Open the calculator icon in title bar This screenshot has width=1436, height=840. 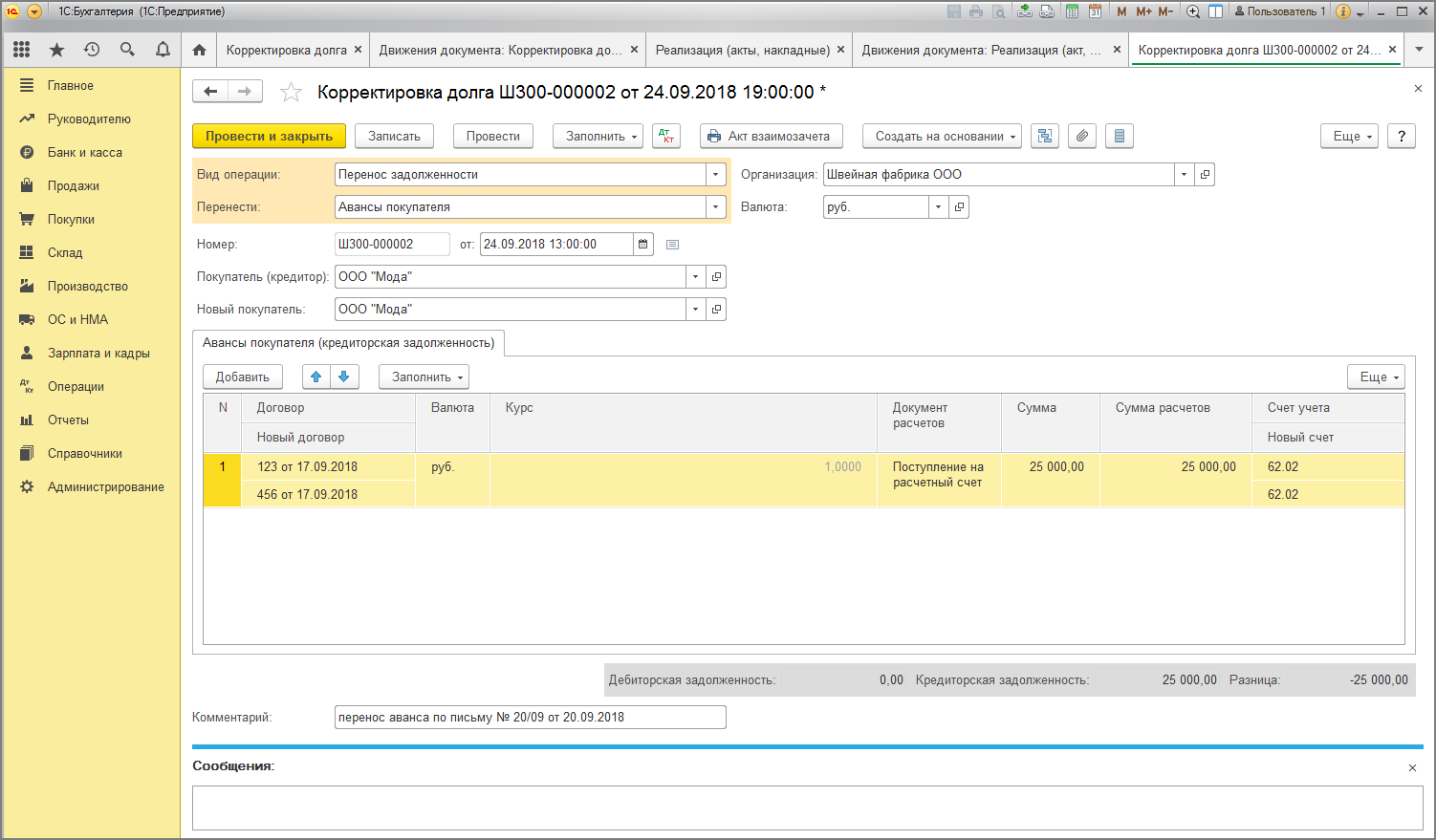click(1072, 11)
